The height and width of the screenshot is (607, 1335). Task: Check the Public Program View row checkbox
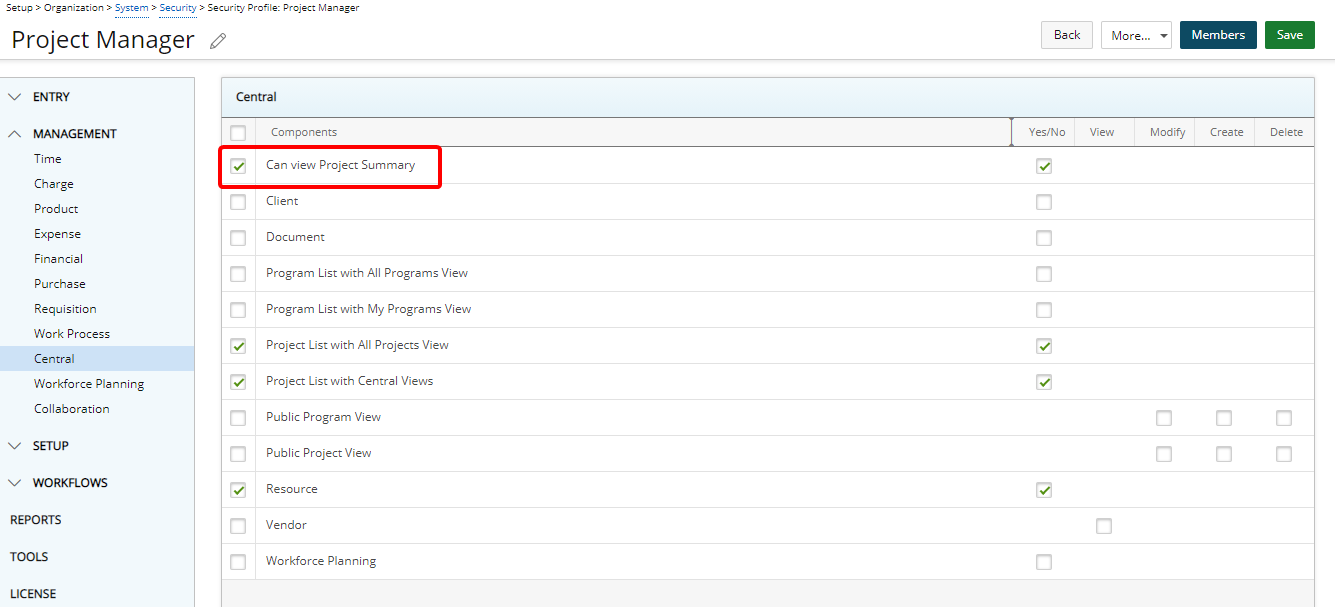(238, 418)
